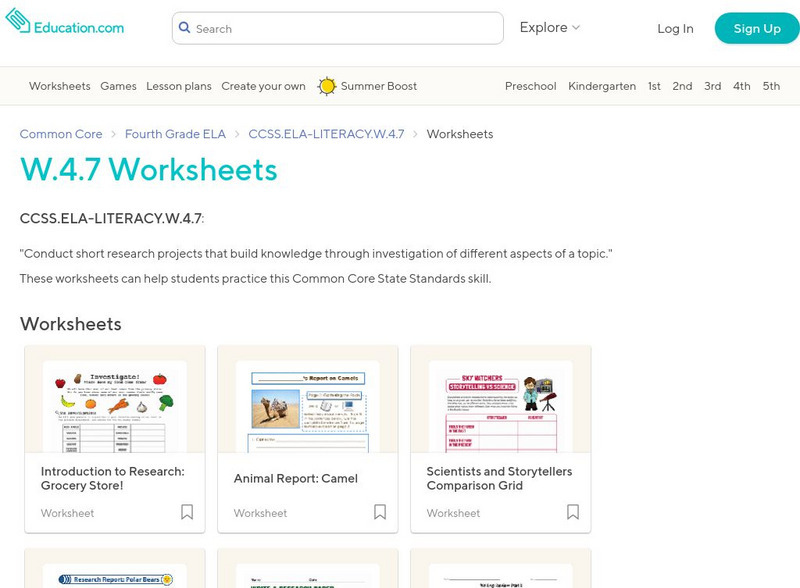Click the Summer Boost sun icon

pyautogui.click(x=327, y=86)
